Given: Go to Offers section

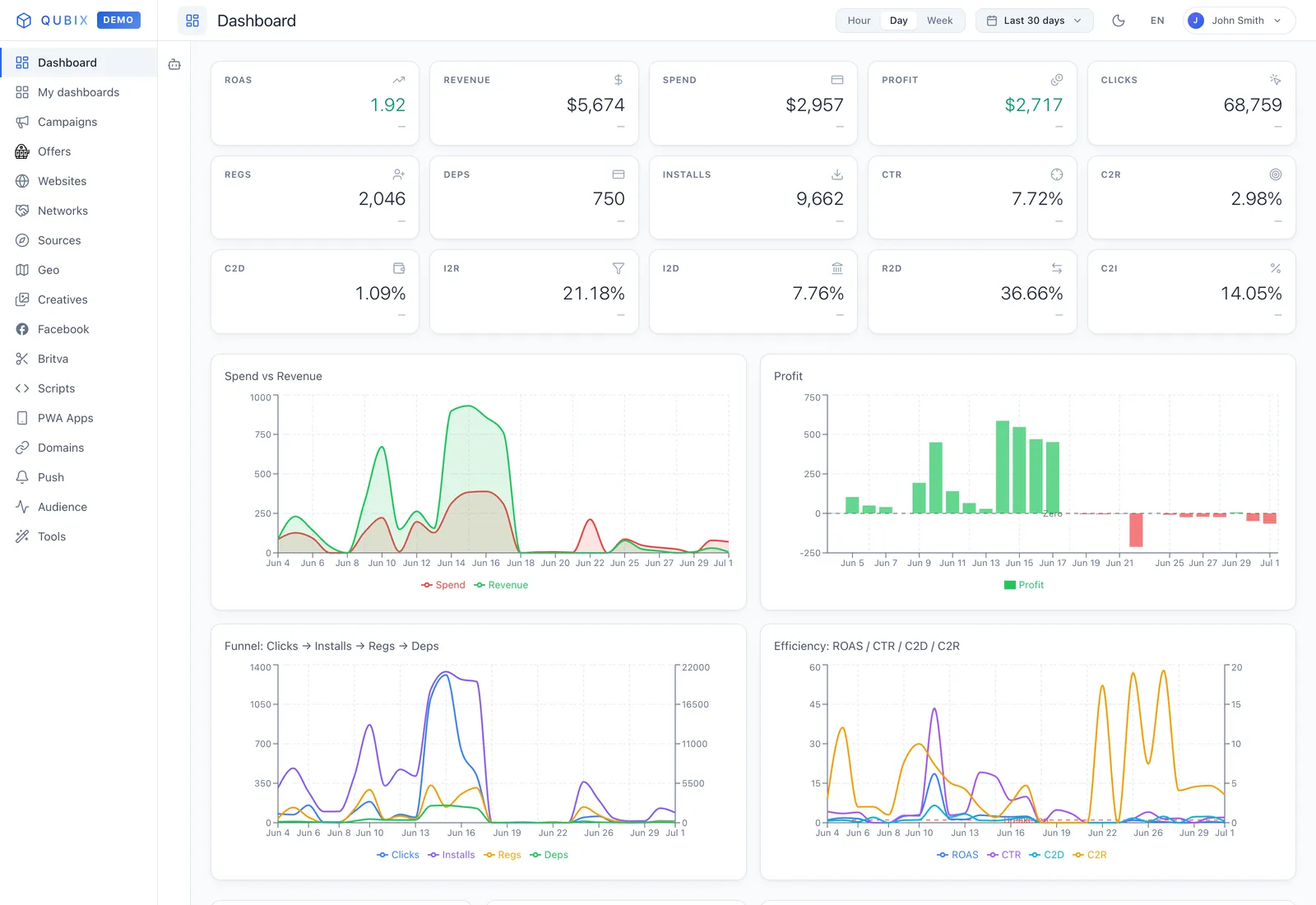Looking at the screenshot, I should coord(79,151).
